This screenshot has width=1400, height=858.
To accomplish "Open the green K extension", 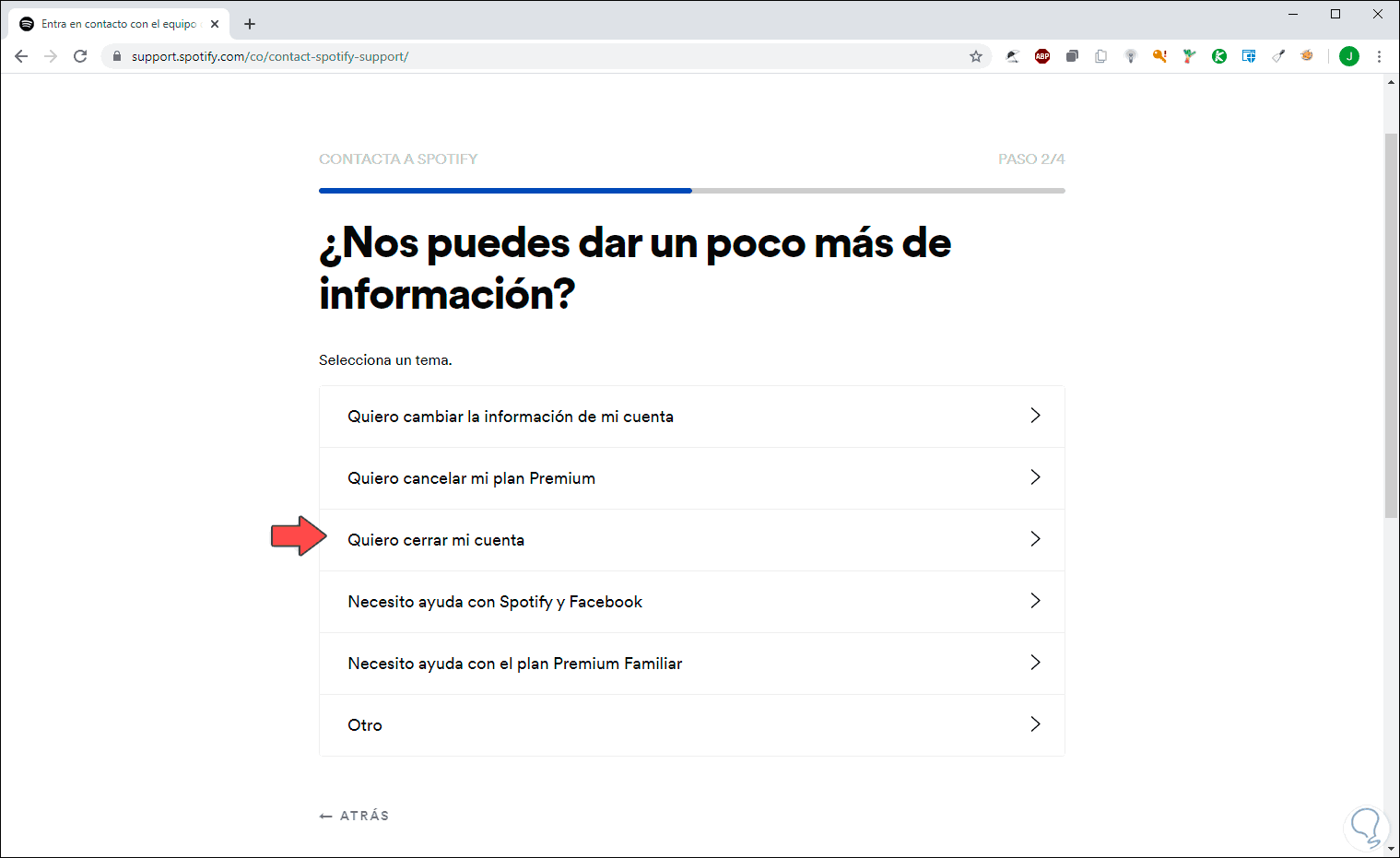I will pos(1219,56).
